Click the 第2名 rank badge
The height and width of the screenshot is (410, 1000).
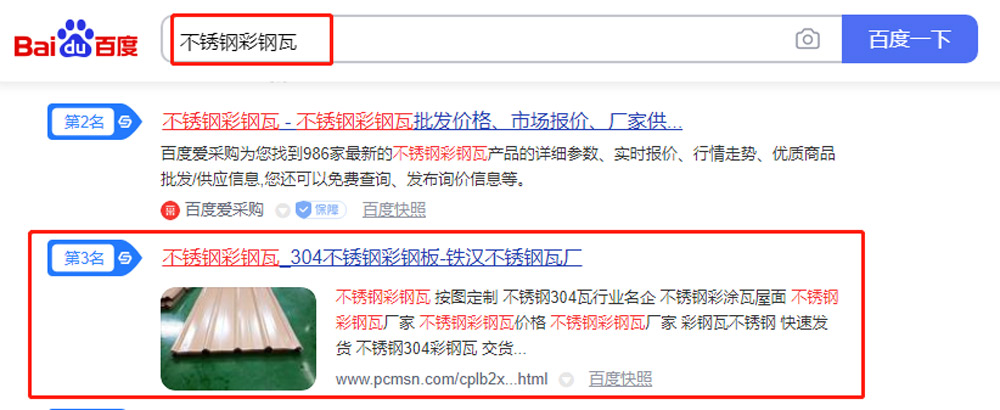point(94,121)
